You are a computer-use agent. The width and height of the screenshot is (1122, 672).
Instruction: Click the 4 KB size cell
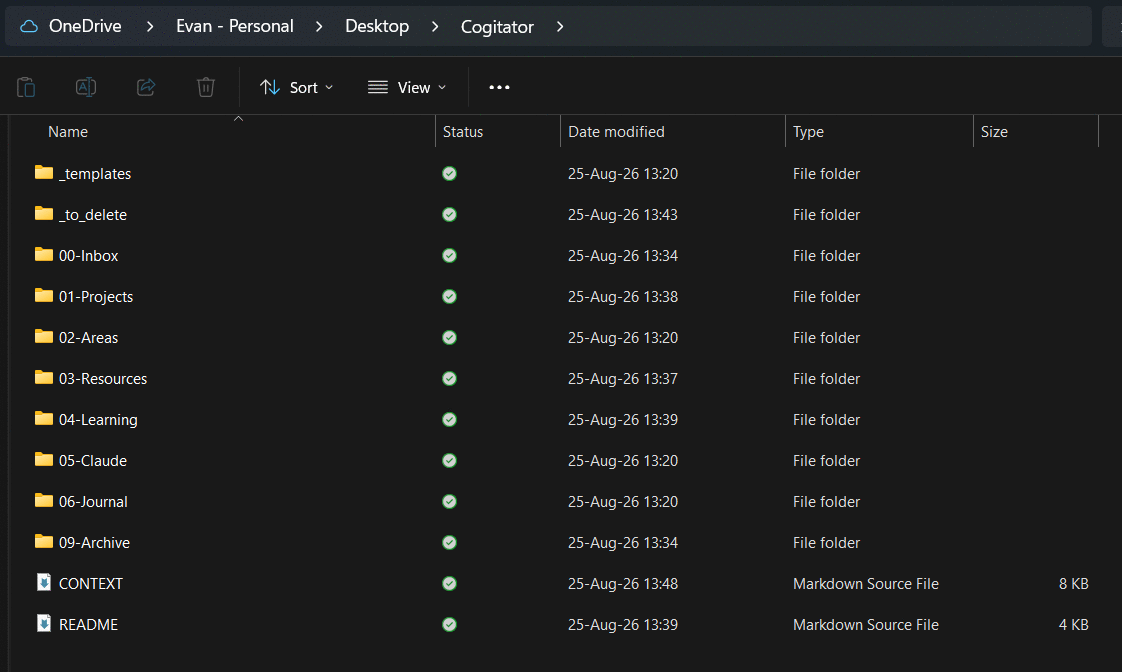(x=1073, y=625)
